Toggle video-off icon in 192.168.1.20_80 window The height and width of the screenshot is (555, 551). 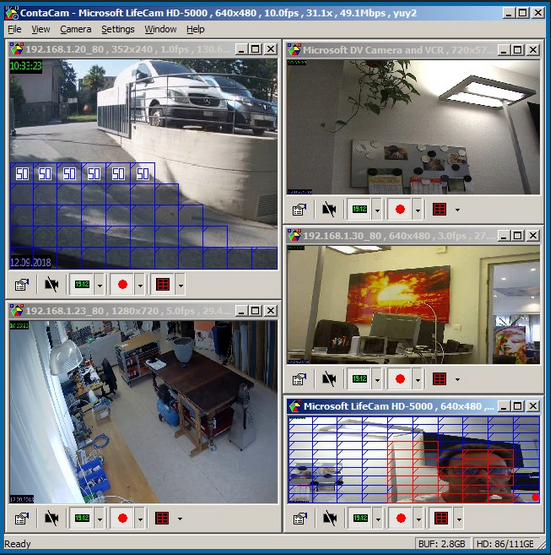pos(52,285)
